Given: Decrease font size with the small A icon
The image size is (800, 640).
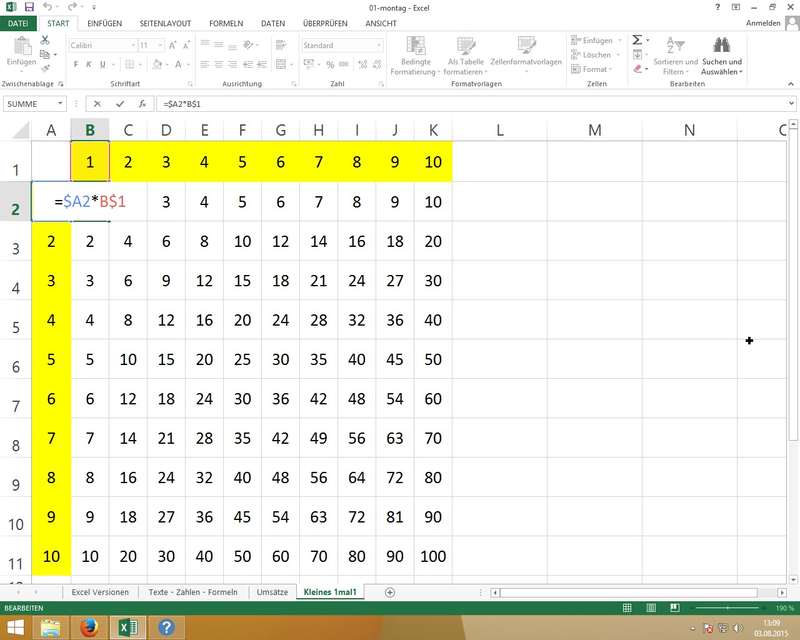Looking at the screenshot, I should click(186, 45).
